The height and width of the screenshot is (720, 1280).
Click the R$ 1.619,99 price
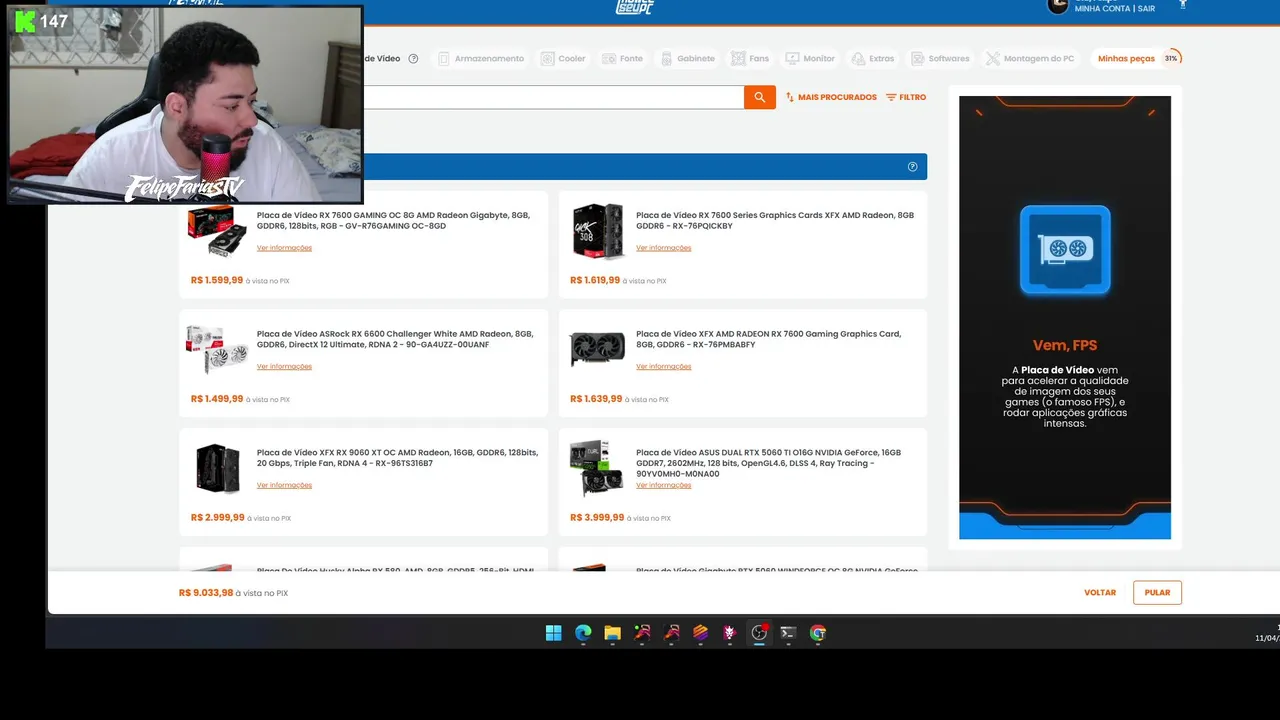(x=595, y=280)
